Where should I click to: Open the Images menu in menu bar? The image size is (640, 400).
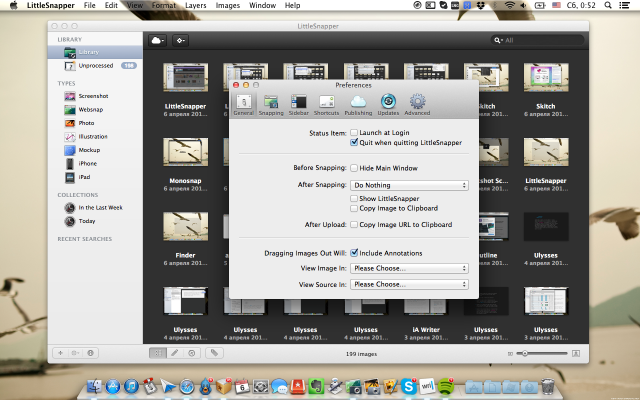click(228, 6)
